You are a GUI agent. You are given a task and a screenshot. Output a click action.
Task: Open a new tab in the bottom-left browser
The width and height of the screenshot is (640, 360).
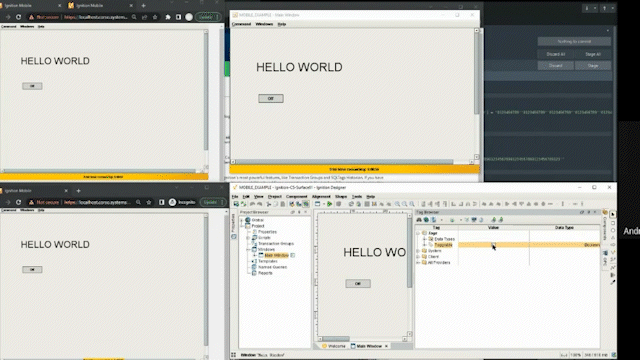[x=78, y=191]
